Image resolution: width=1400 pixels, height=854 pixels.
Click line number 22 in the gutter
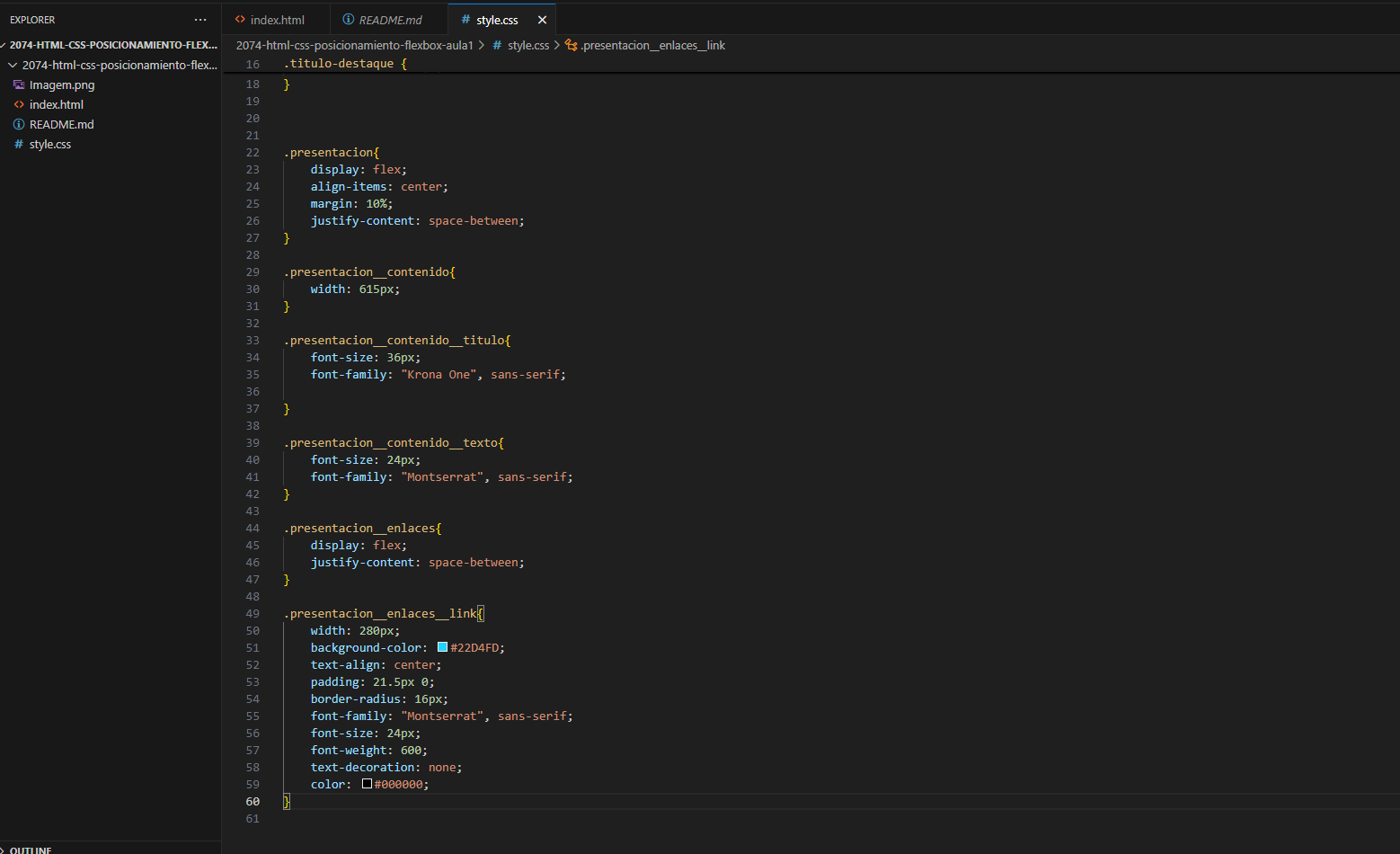(x=253, y=153)
